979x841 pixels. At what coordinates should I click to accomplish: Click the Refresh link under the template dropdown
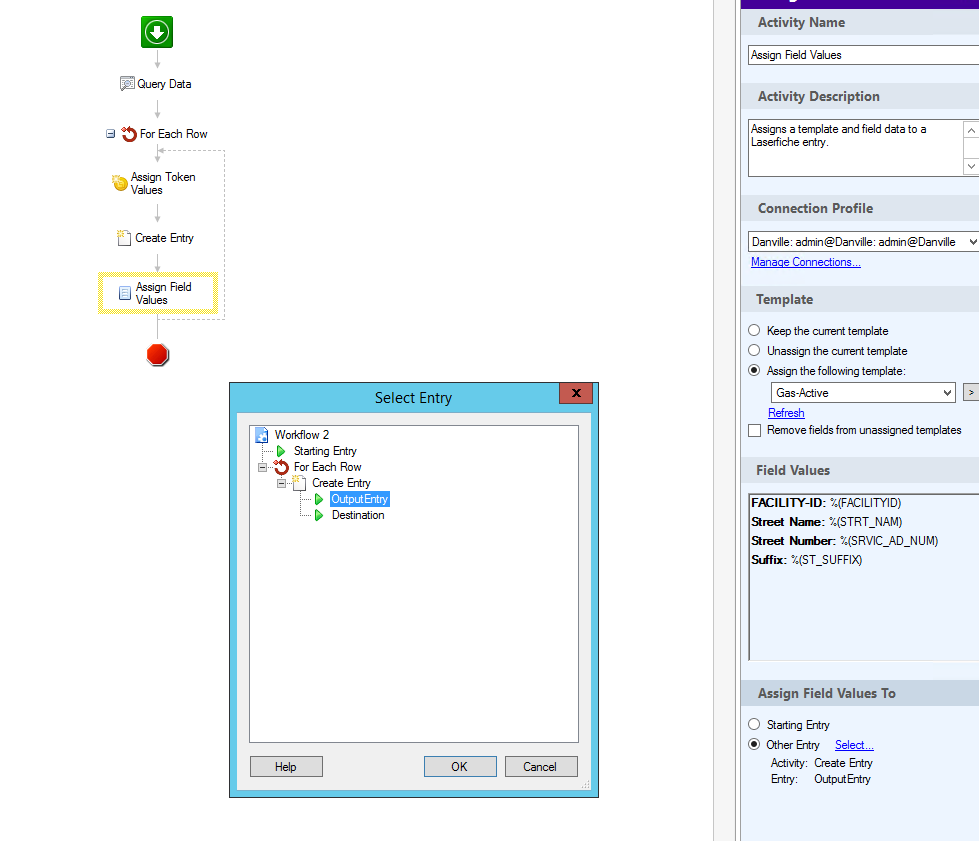(x=786, y=413)
